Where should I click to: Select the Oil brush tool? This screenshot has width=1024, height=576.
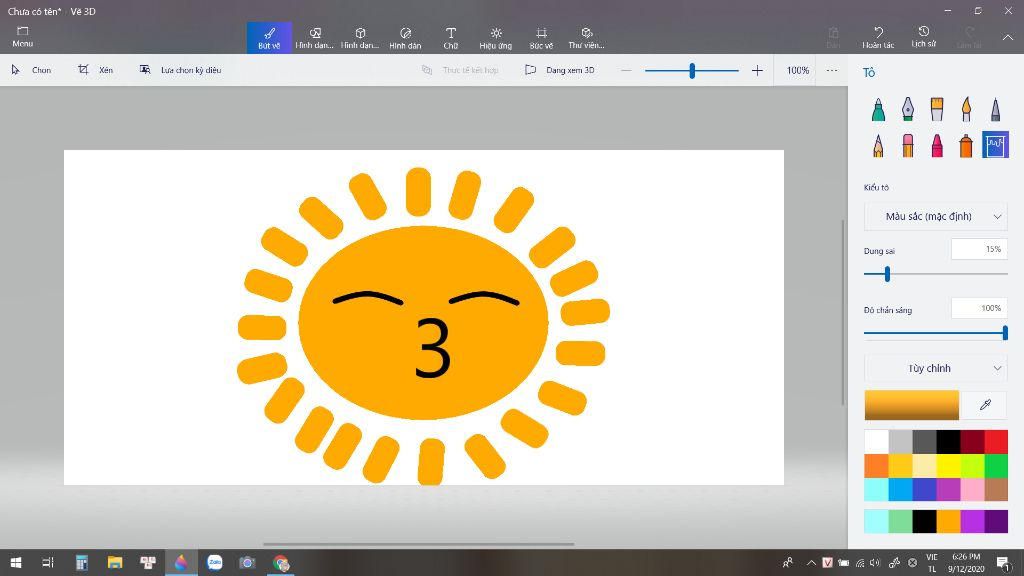click(x=936, y=109)
